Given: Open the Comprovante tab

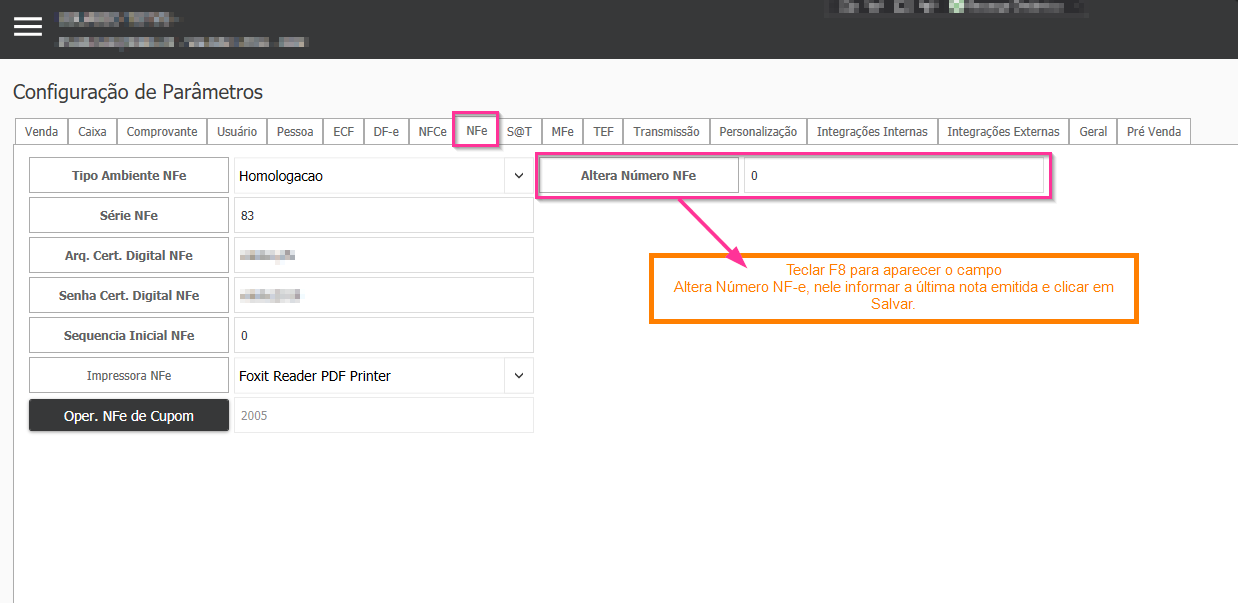Looking at the screenshot, I should click(x=162, y=131).
